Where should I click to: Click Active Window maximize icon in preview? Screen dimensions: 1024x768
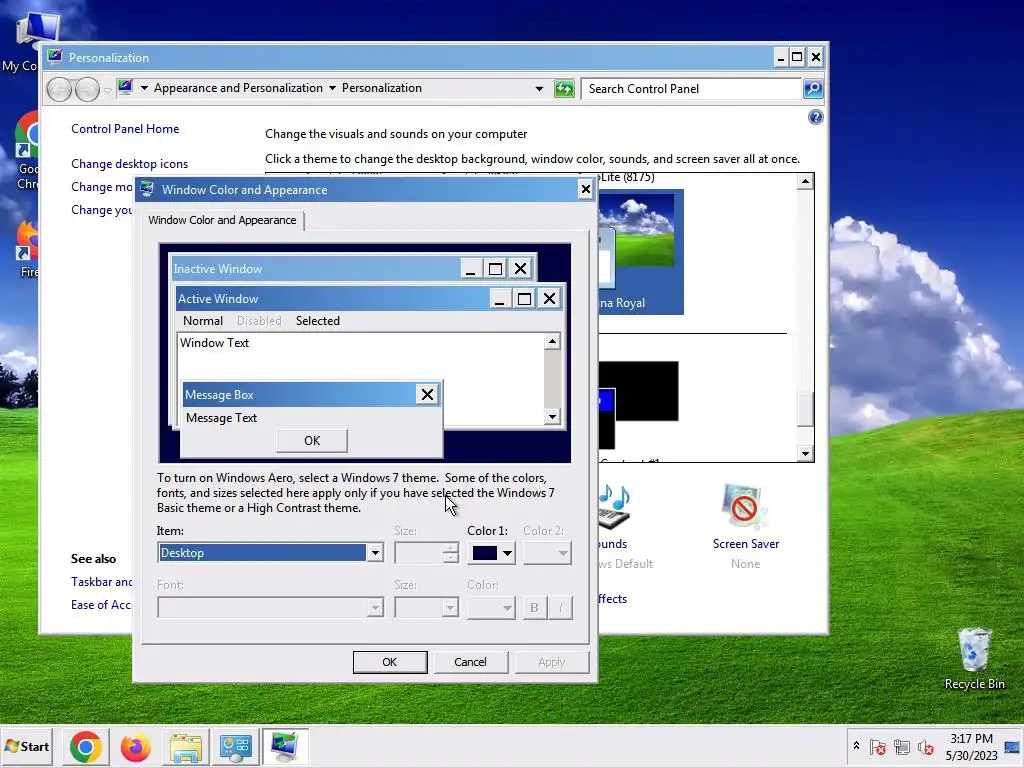(x=524, y=298)
